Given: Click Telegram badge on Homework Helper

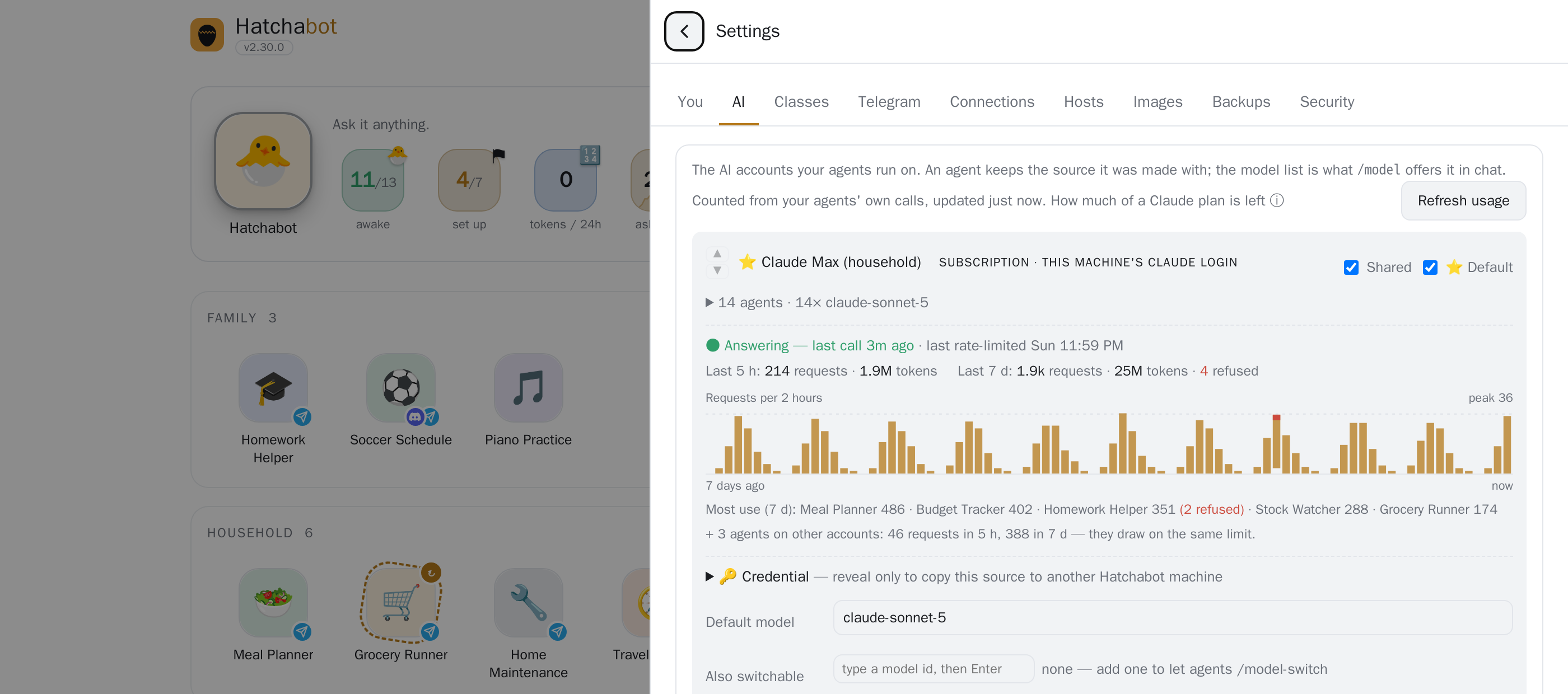Looking at the screenshot, I should coord(302,416).
